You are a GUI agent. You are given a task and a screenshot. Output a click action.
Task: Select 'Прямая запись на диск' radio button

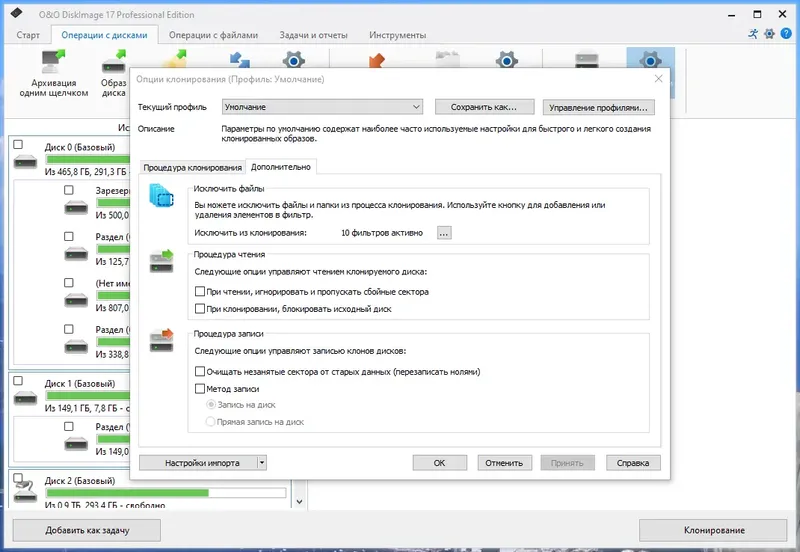pyautogui.click(x=210, y=422)
